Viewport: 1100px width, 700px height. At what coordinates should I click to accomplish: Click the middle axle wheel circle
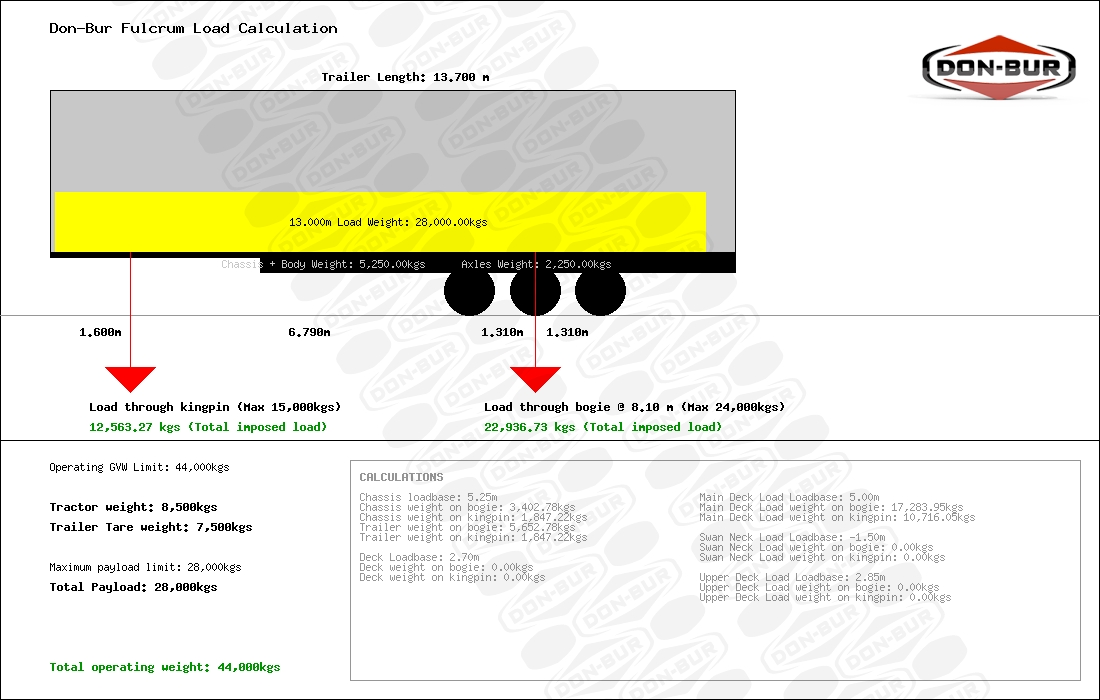pos(535,290)
